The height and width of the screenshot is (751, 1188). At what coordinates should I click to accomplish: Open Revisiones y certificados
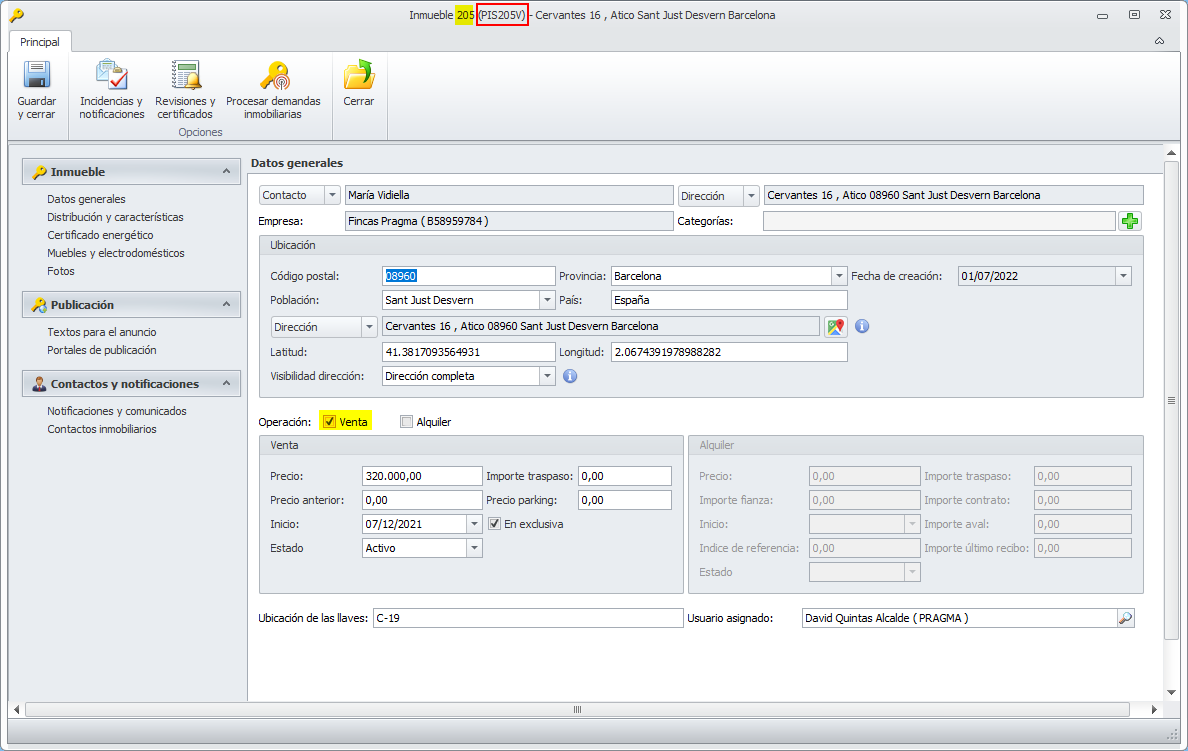185,76
